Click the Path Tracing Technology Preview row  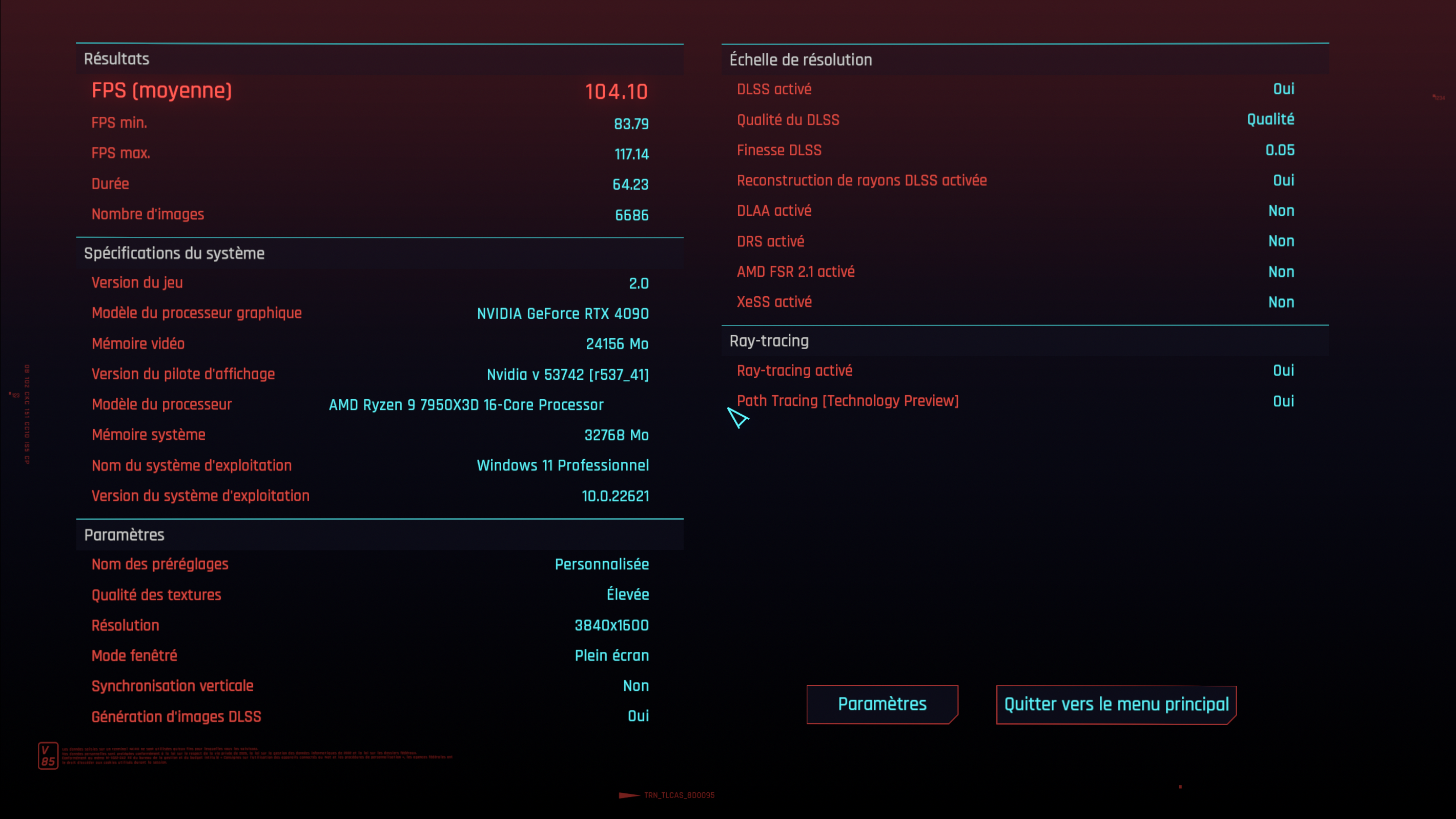pyautogui.click(x=847, y=401)
